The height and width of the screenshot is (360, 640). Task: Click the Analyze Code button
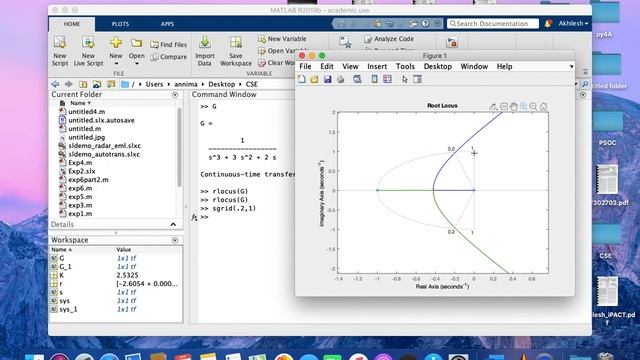389,39
